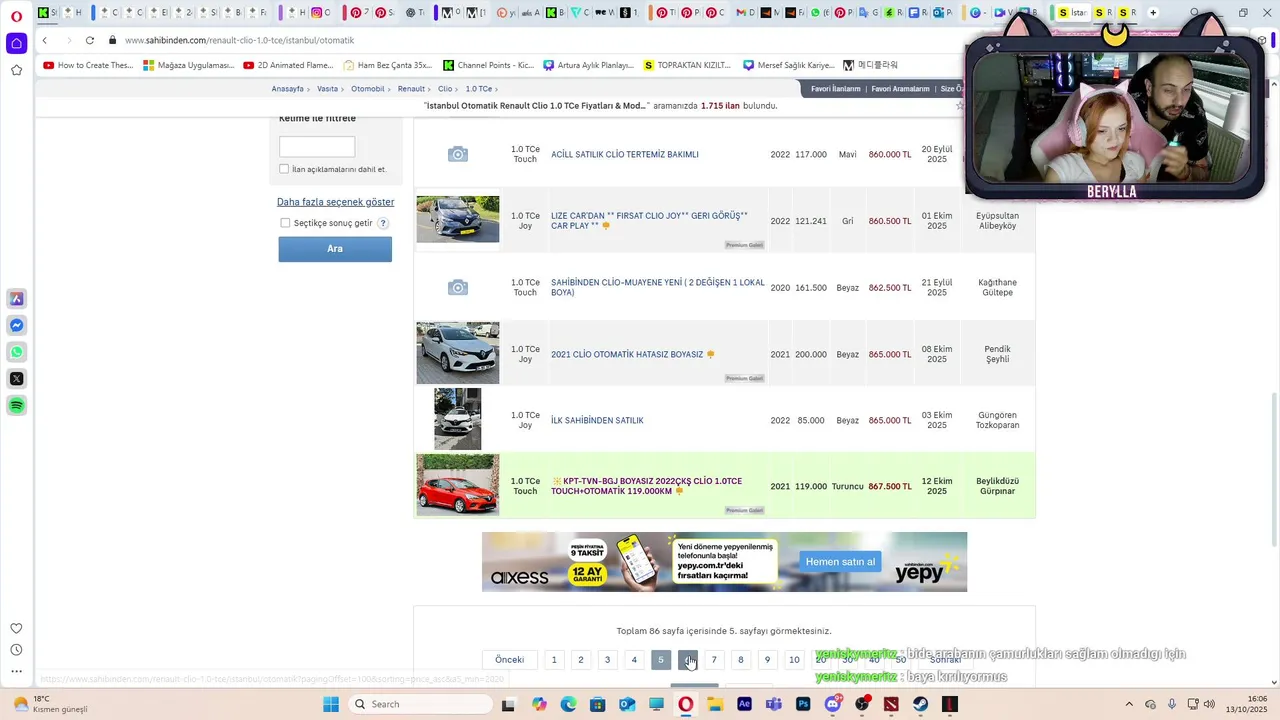Click the Windows taskbar Search box
1280x720 pixels.
420,704
